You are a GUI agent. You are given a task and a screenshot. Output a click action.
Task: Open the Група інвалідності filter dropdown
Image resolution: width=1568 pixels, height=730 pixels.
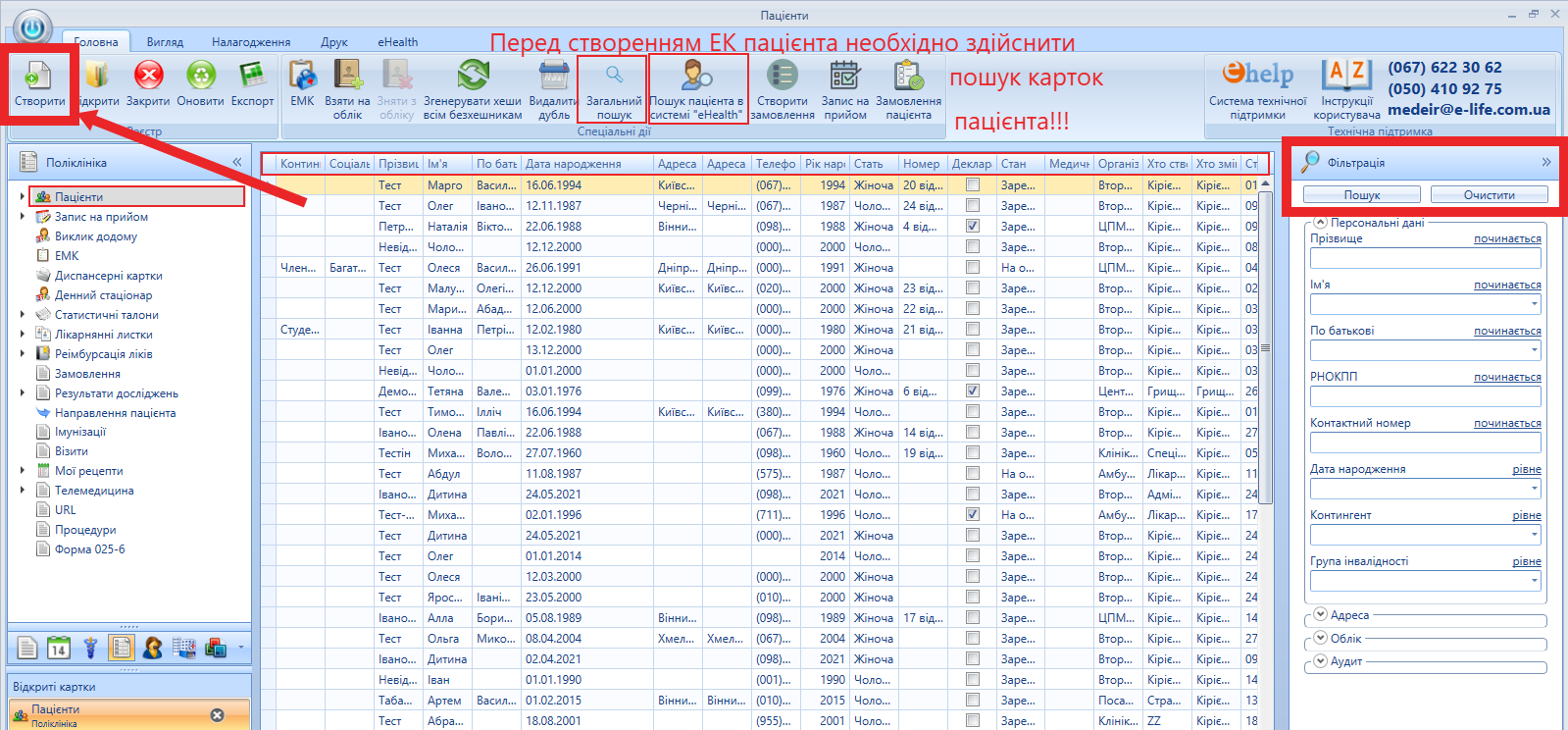pyautogui.click(x=1534, y=581)
